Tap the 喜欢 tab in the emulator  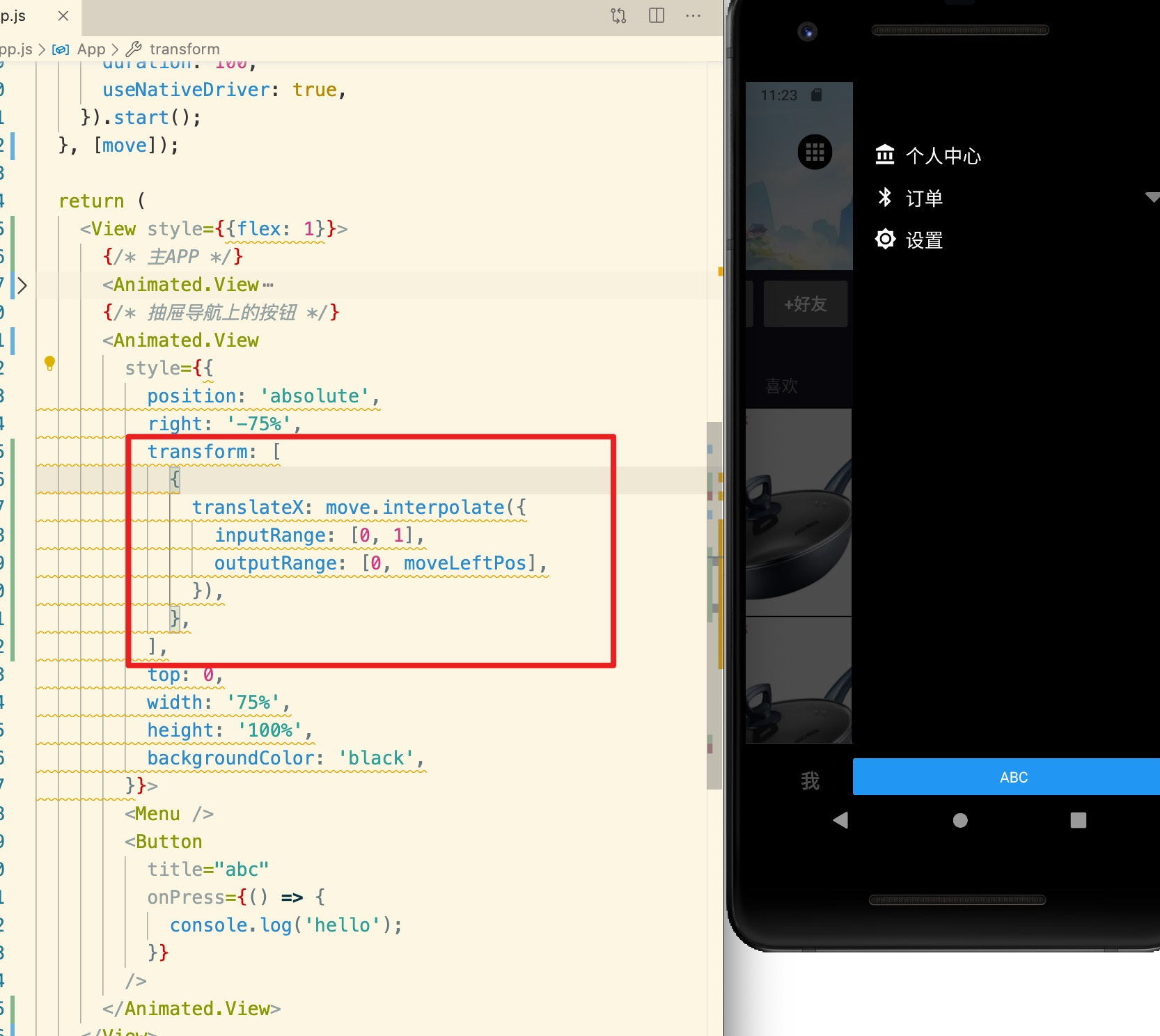tap(782, 386)
